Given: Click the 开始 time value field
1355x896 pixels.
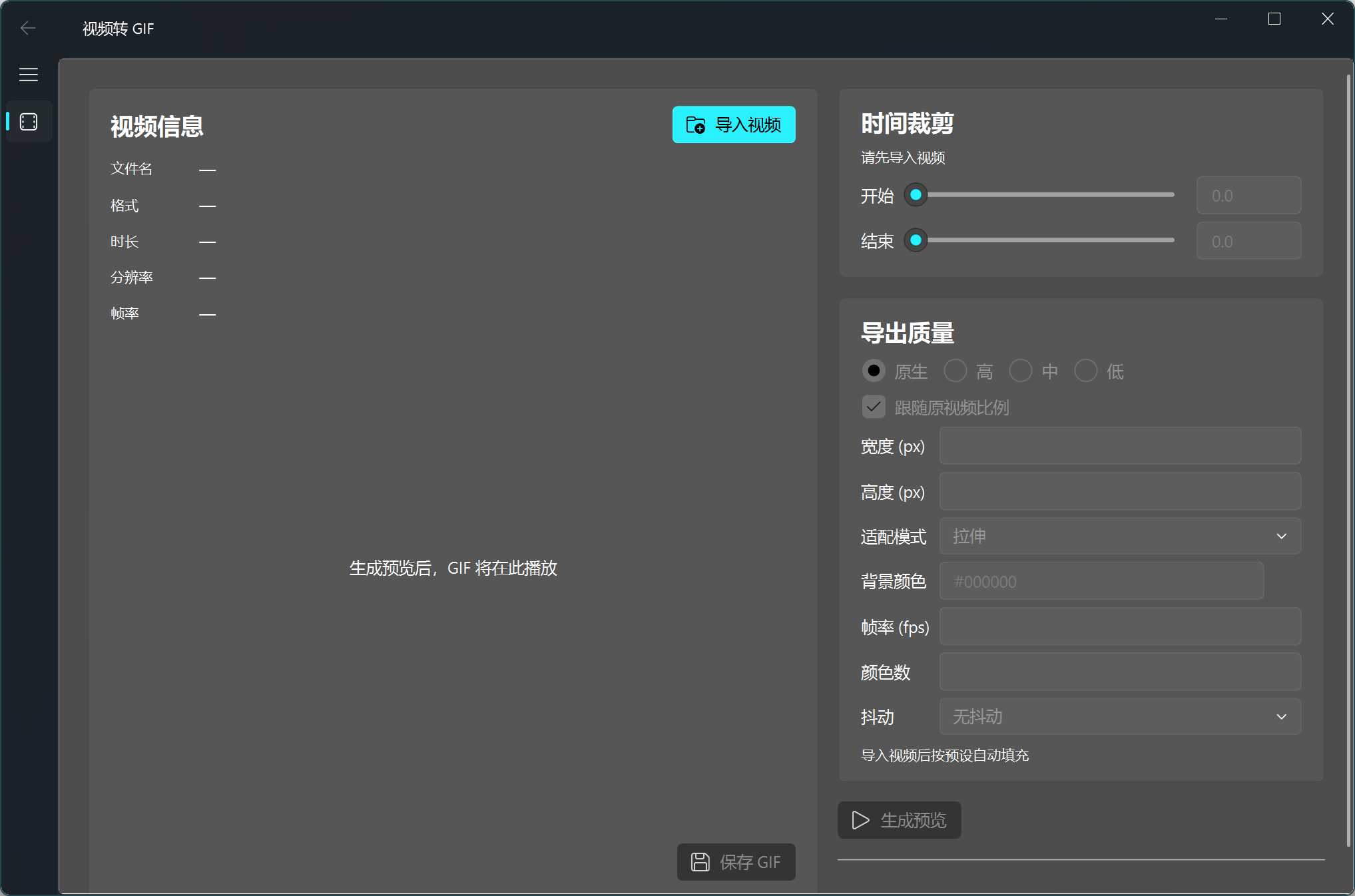Looking at the screenshot, I should pyautogui.click(x=1248, y=195).
